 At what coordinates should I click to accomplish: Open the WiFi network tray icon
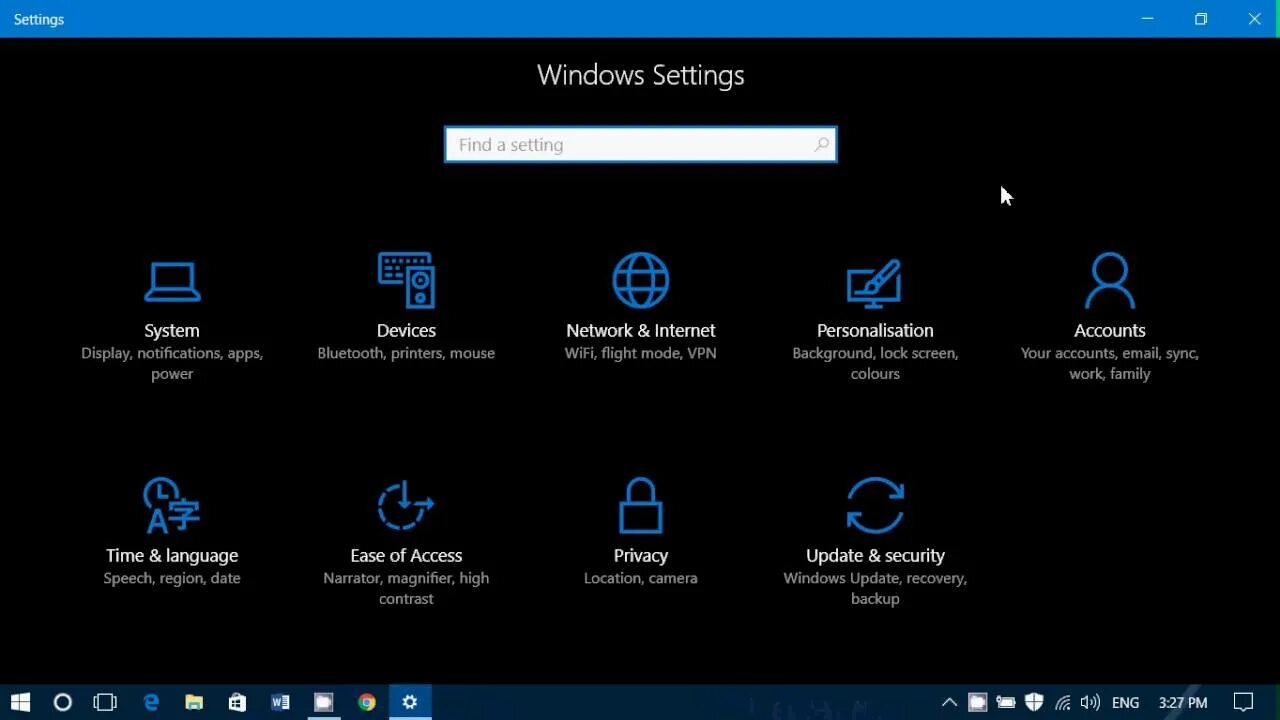[1063, 703]
